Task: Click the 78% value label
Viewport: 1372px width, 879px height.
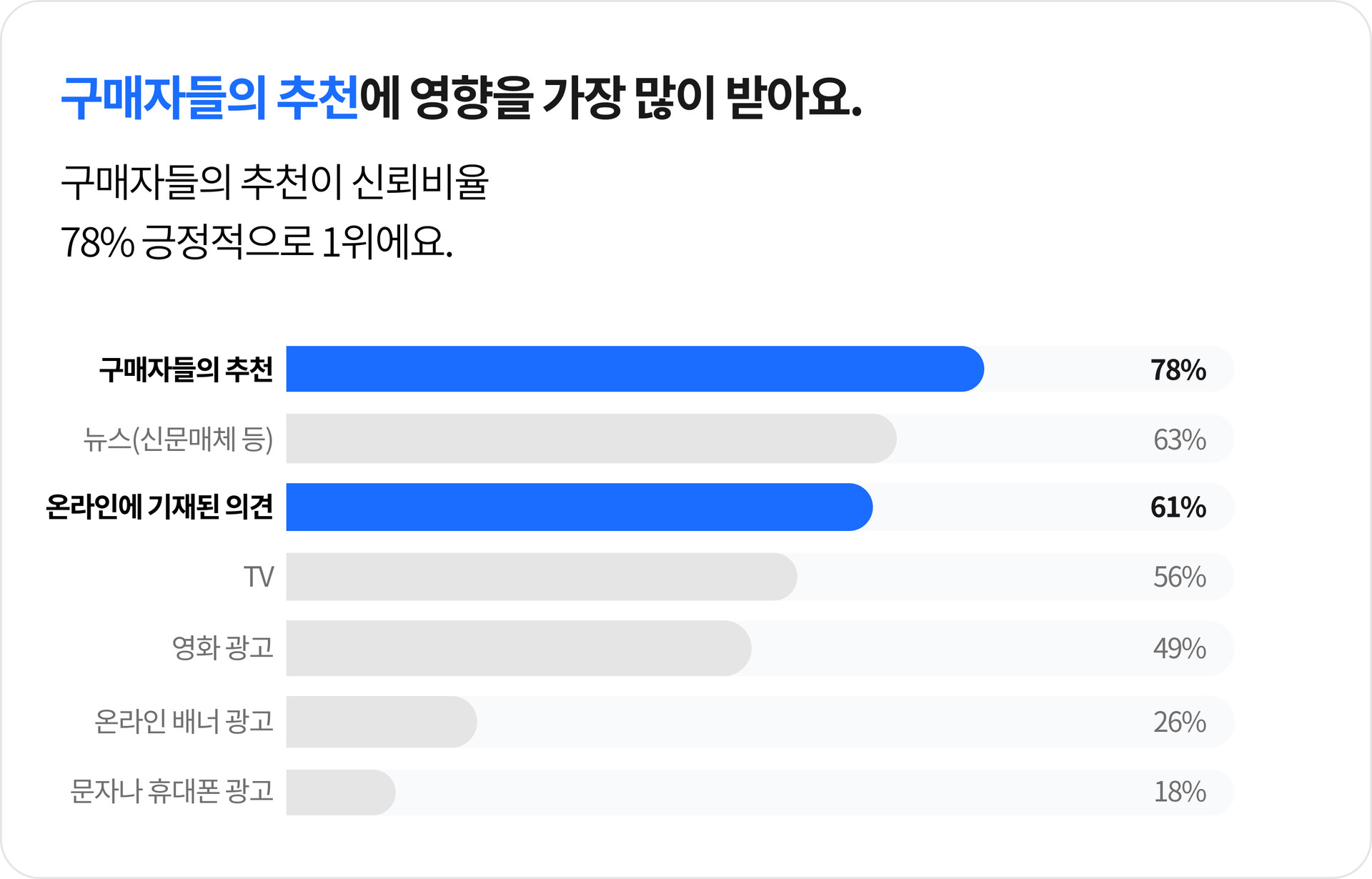Action: tap(1178, 370)
